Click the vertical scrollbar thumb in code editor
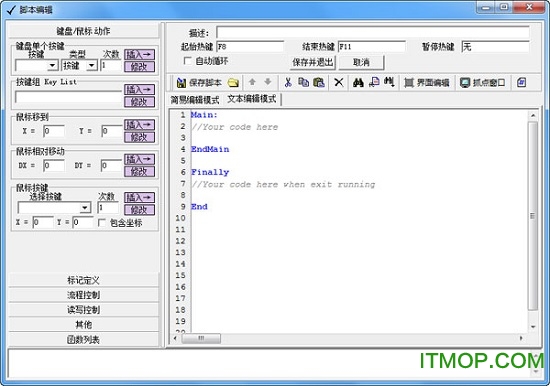The height and width of the screenshot is (386, 550). [x=533, y=216]
